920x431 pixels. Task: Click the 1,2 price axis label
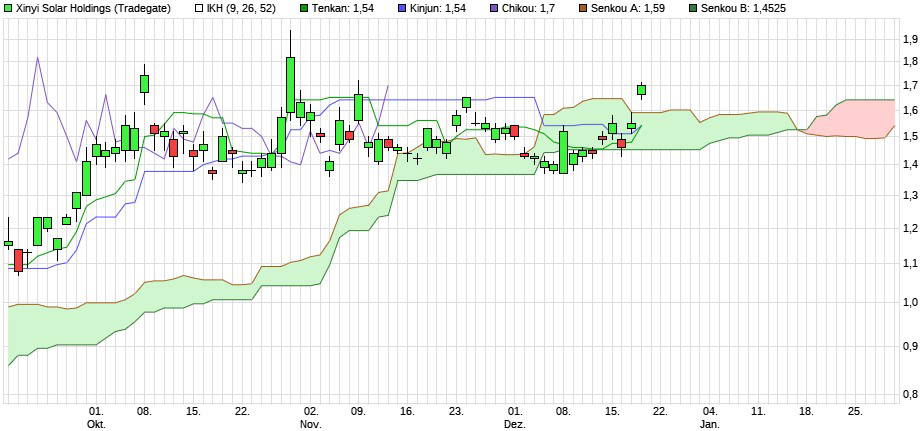click(911, 228)
